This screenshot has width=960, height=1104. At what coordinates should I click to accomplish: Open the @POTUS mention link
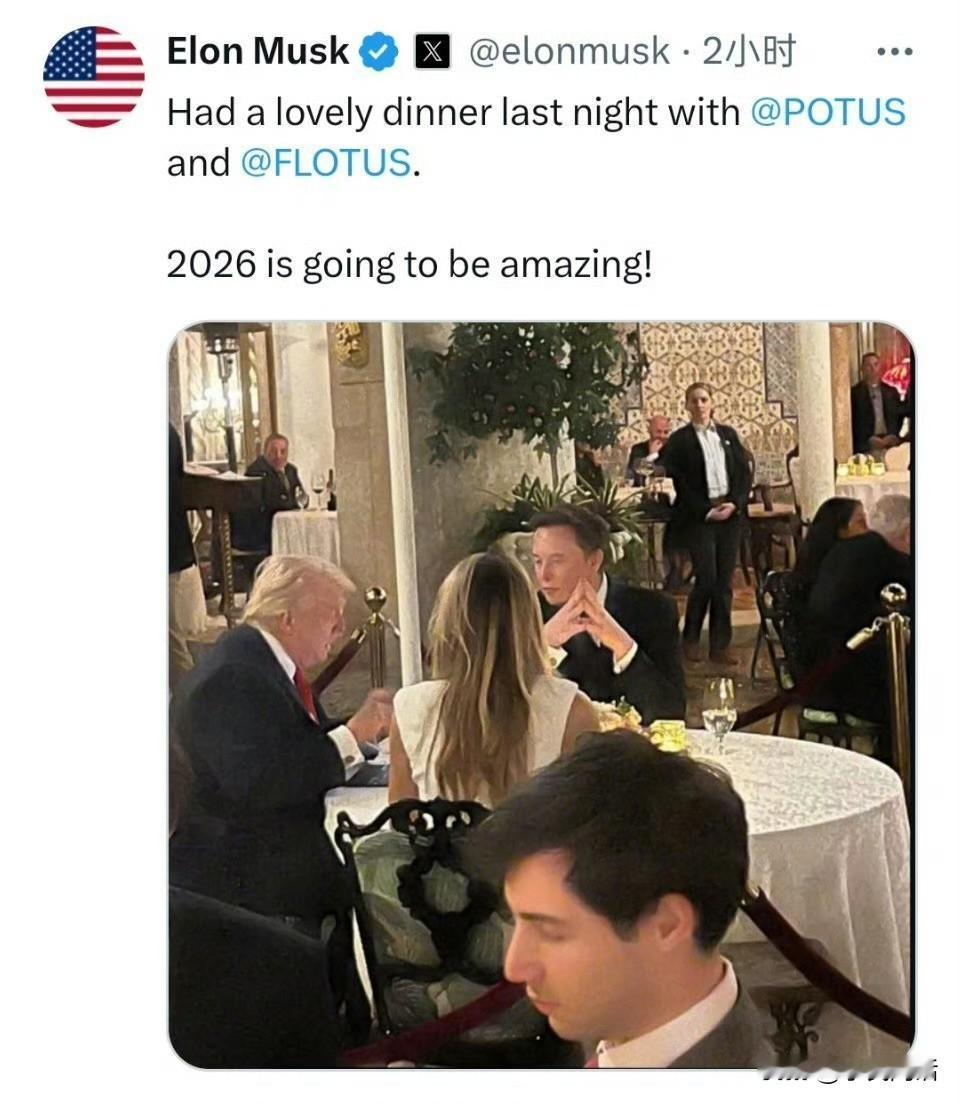(x=828, y=112)
